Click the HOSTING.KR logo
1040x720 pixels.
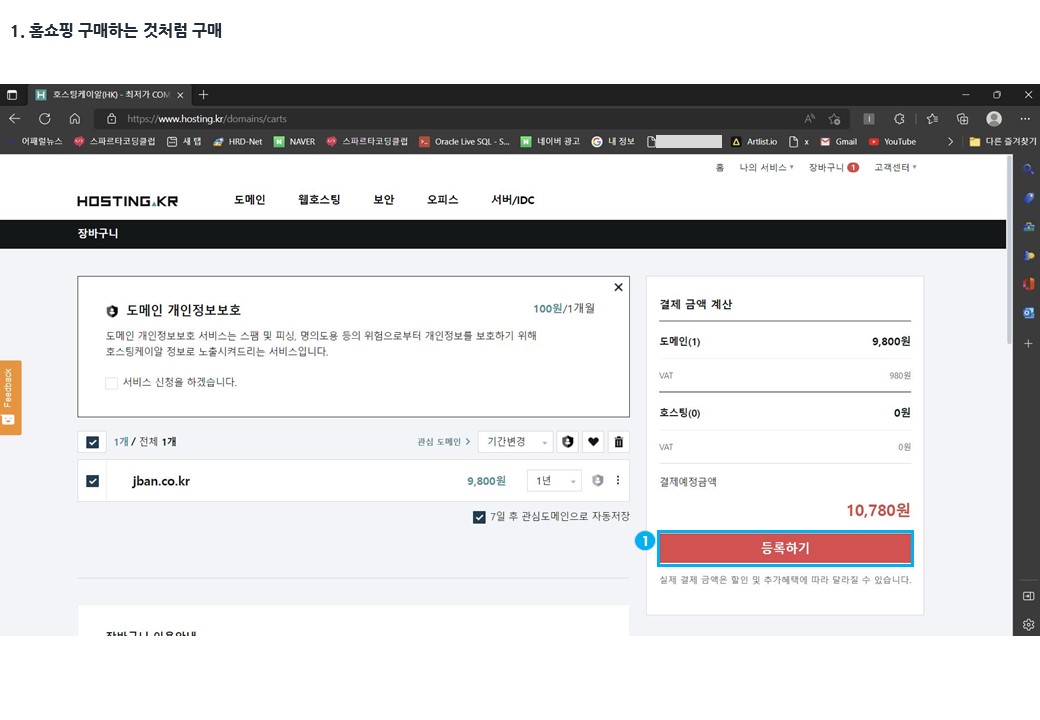[x=127, y=201]
